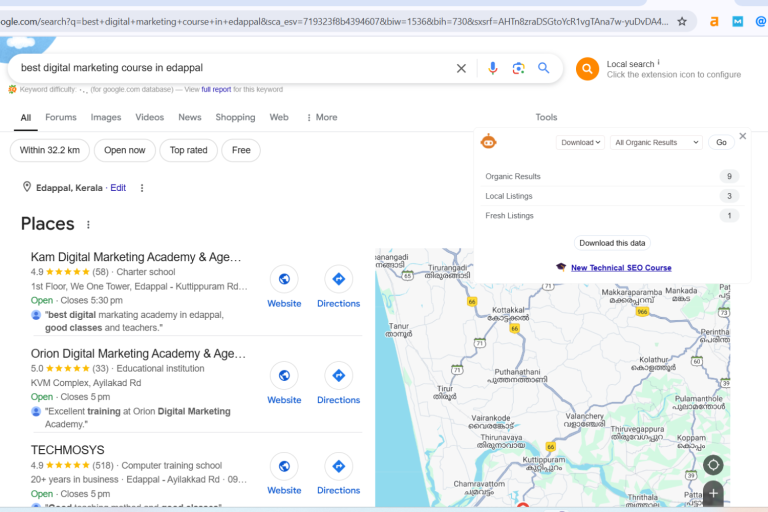Click the Organic Results row showing 9
The width and height of the screenshot is (768, 512).
pos(611,176)
